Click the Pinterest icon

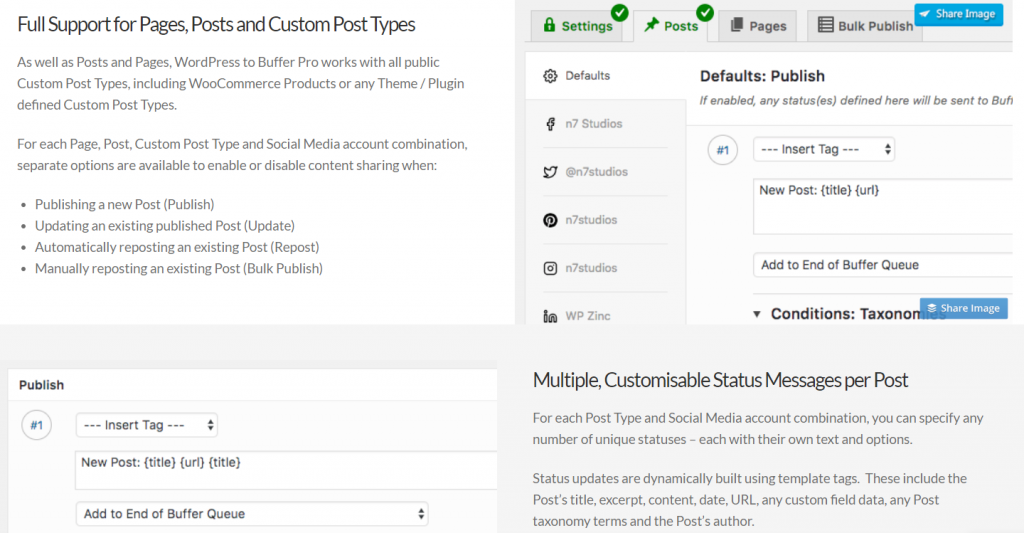point(550,220)
